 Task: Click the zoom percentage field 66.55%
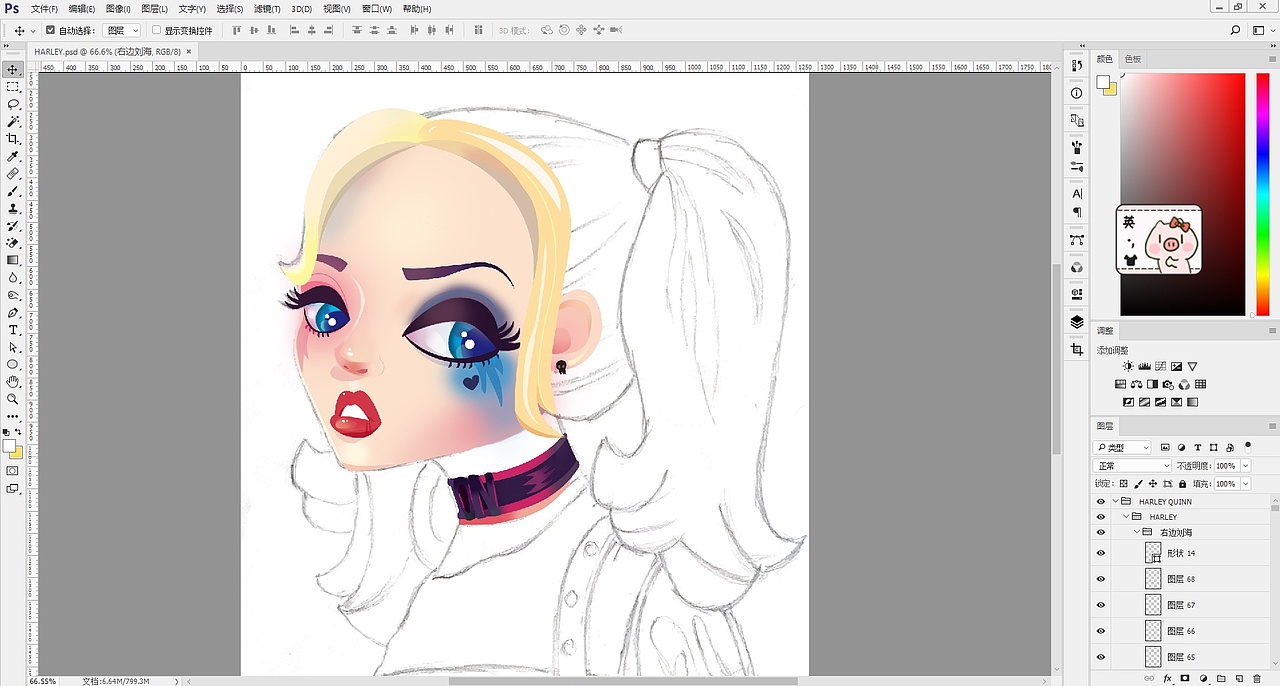pos(42,681)
